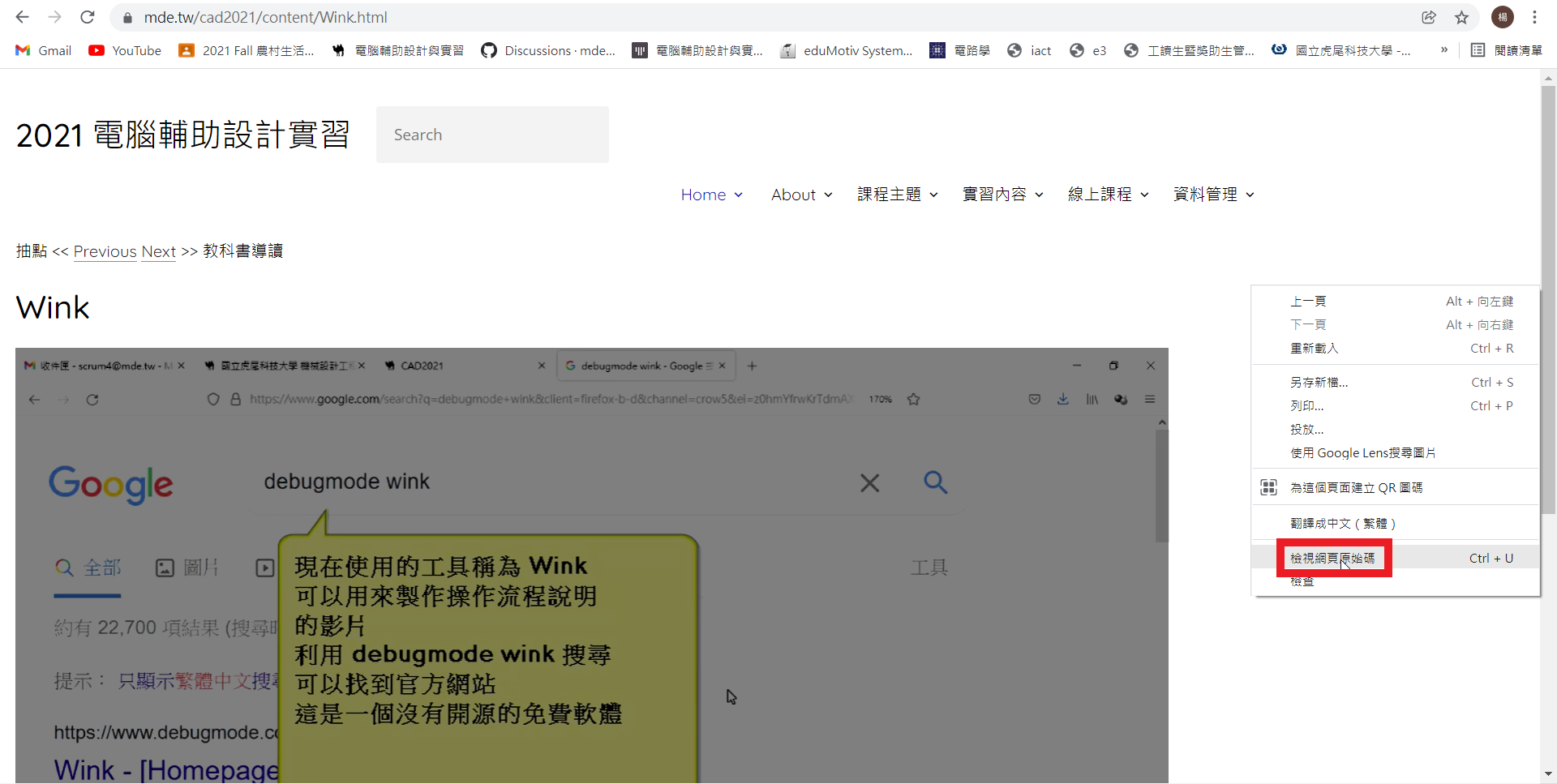Viewport: 1557px width, 784px height.
Task: Reload the page with the refresh icon
Action: coord(88,17)
